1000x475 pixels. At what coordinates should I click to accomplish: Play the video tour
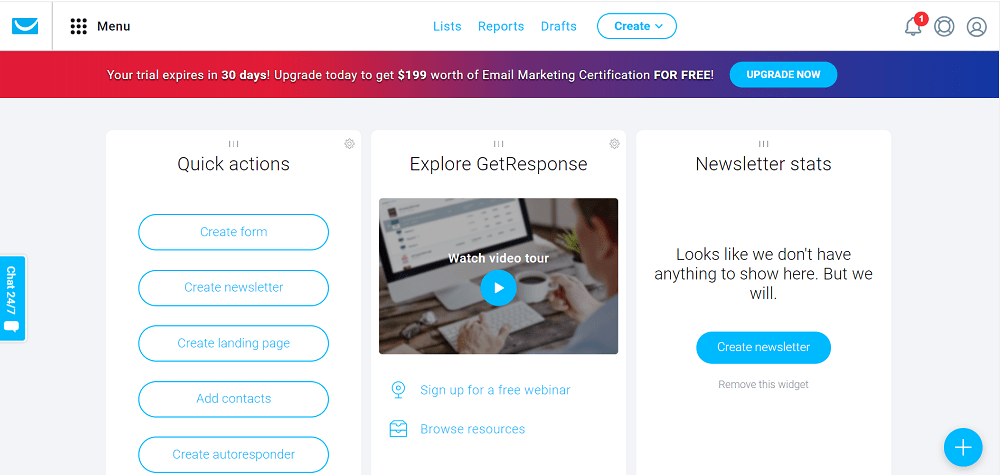pos(498,288)
